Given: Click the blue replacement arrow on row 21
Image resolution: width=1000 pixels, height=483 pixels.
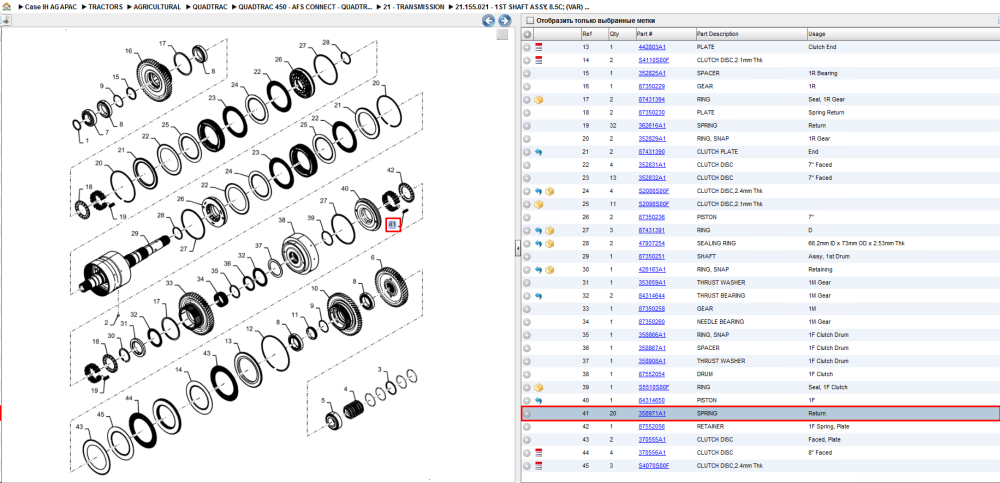Looking at the screenshot, I should tap(539, 152).
